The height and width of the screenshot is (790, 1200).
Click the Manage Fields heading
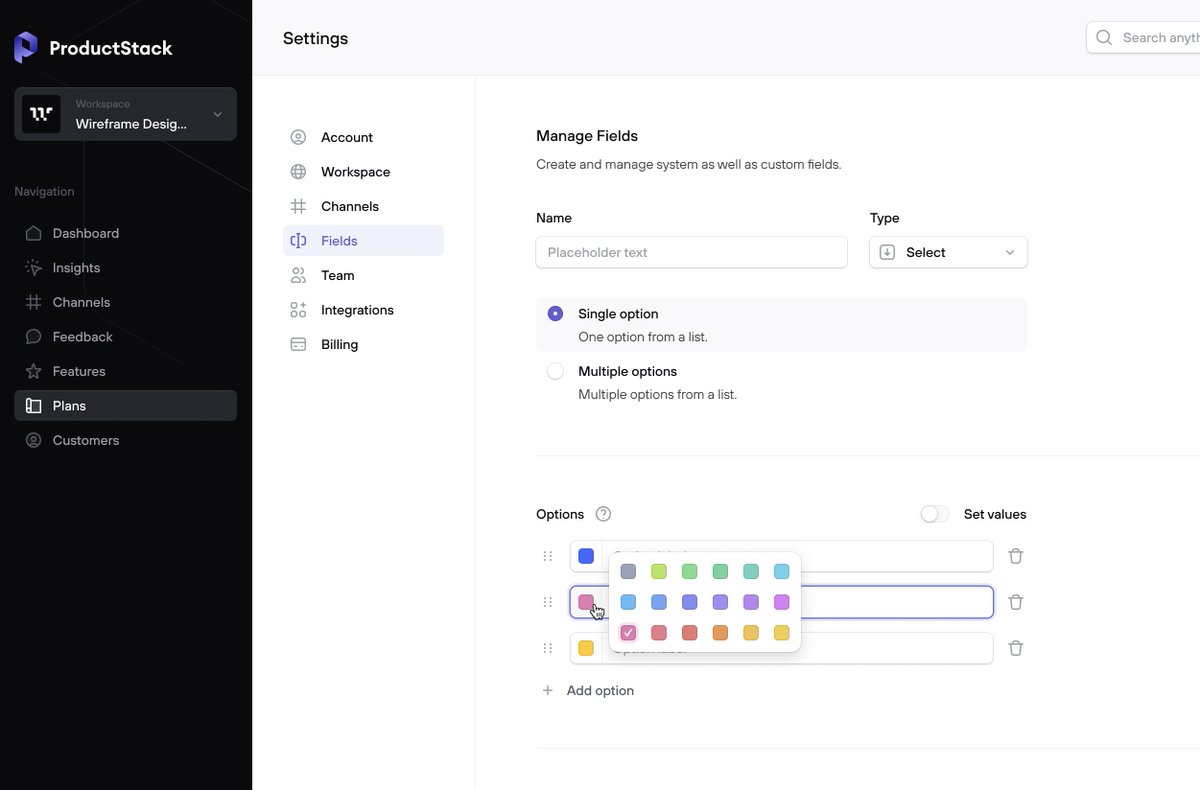click(x=587, y=136)
